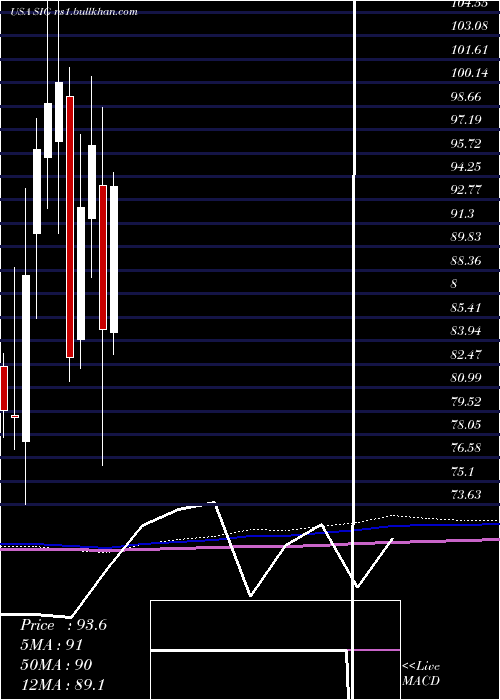Image resolution: width=500 pixels, height=700 pixels.
Task: Click the '12MA : 89.1' legend entry
Action: (x=62, y=684)
